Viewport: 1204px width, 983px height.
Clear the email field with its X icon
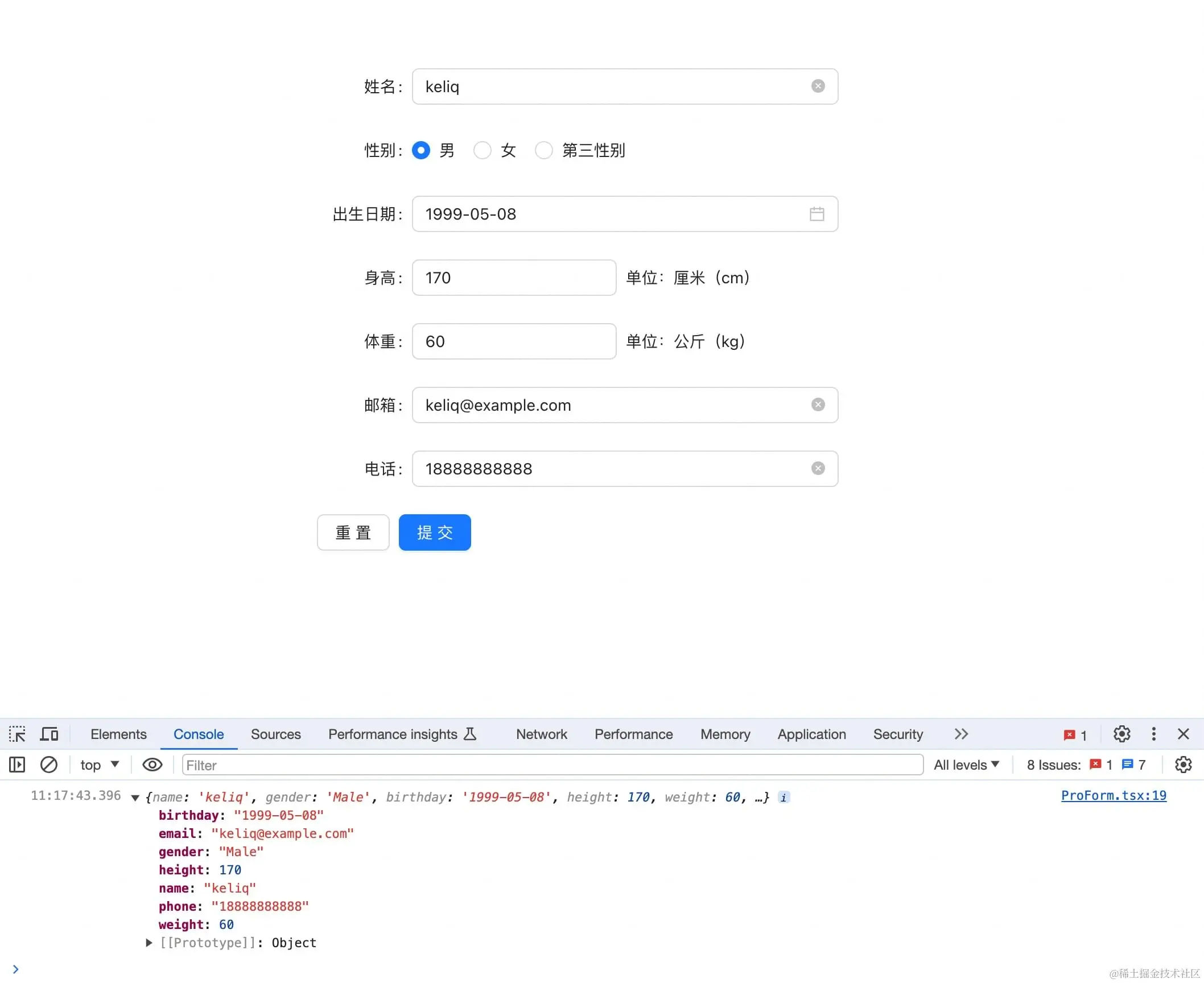click(818, 404)
